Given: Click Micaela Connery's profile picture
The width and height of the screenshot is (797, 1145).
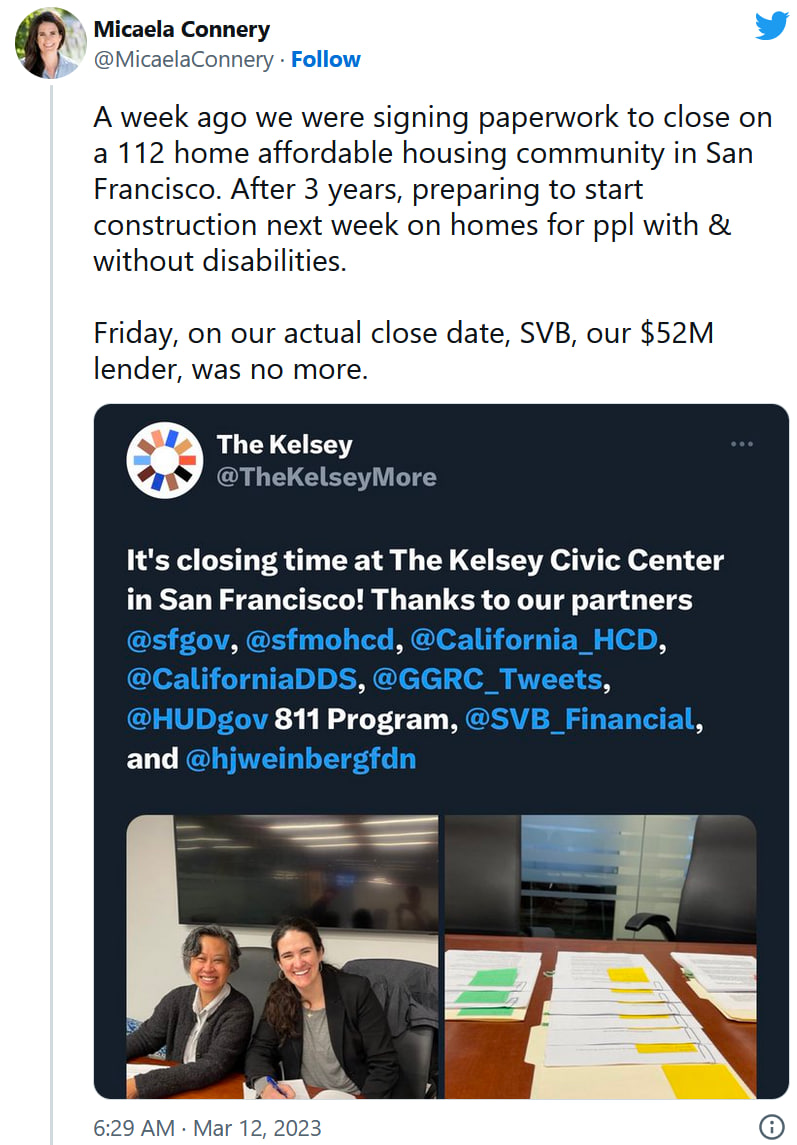Looking at the screenshot, I should click(50, 43).
